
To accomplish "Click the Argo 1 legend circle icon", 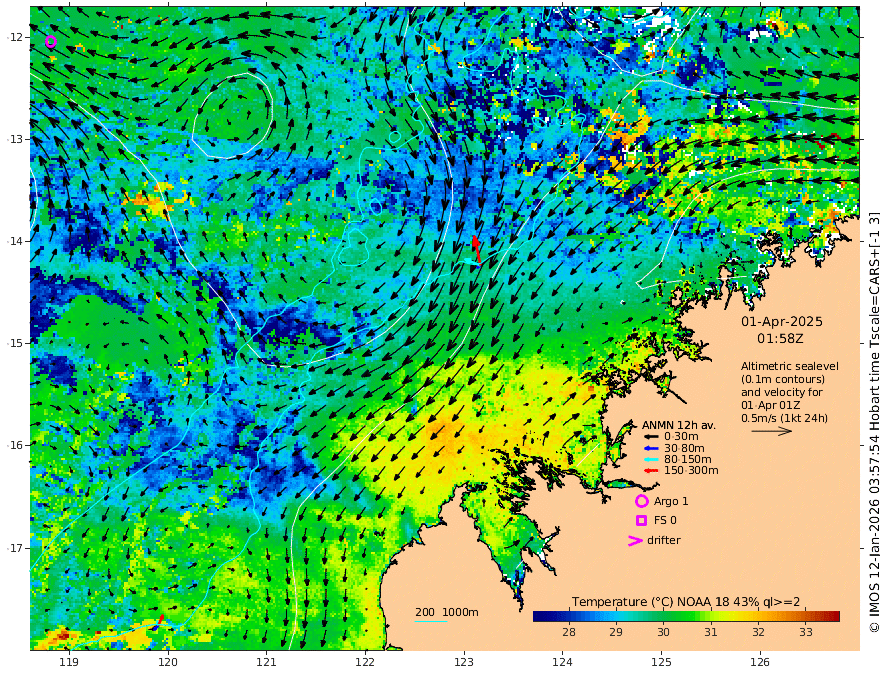I will coord(641,501).
